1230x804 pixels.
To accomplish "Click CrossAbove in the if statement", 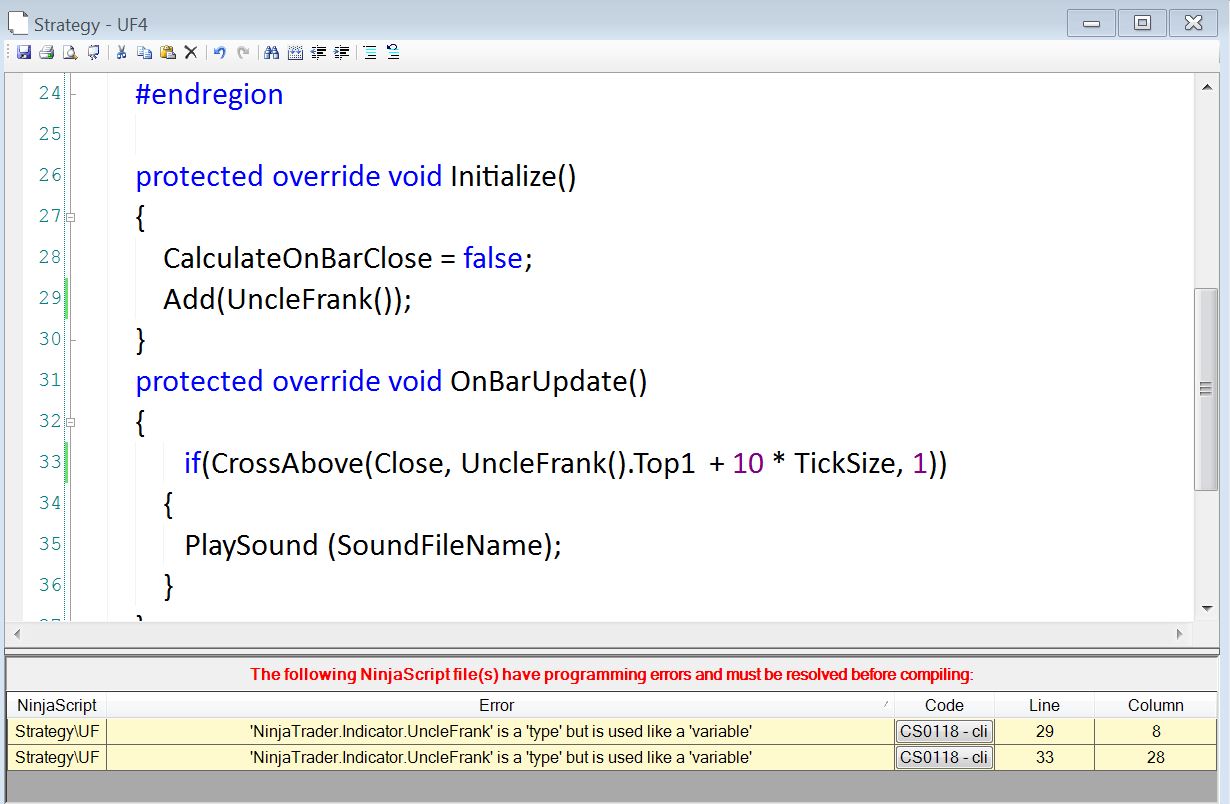I will (287, 464).
